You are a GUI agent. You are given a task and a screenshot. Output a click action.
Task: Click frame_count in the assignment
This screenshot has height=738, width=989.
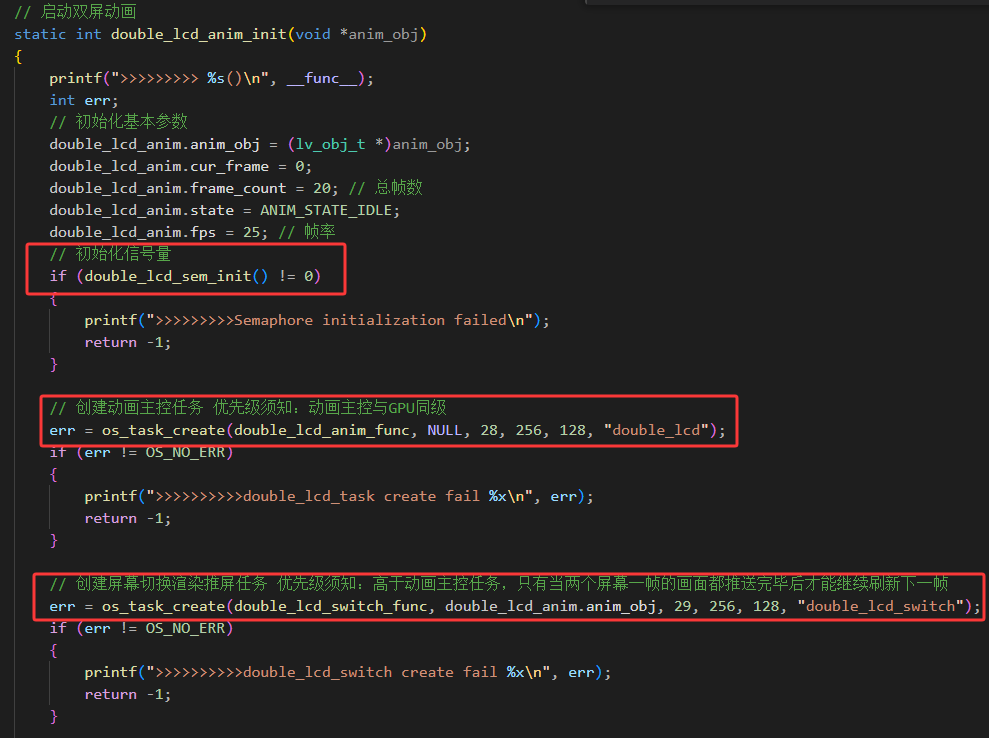point(238,188)
